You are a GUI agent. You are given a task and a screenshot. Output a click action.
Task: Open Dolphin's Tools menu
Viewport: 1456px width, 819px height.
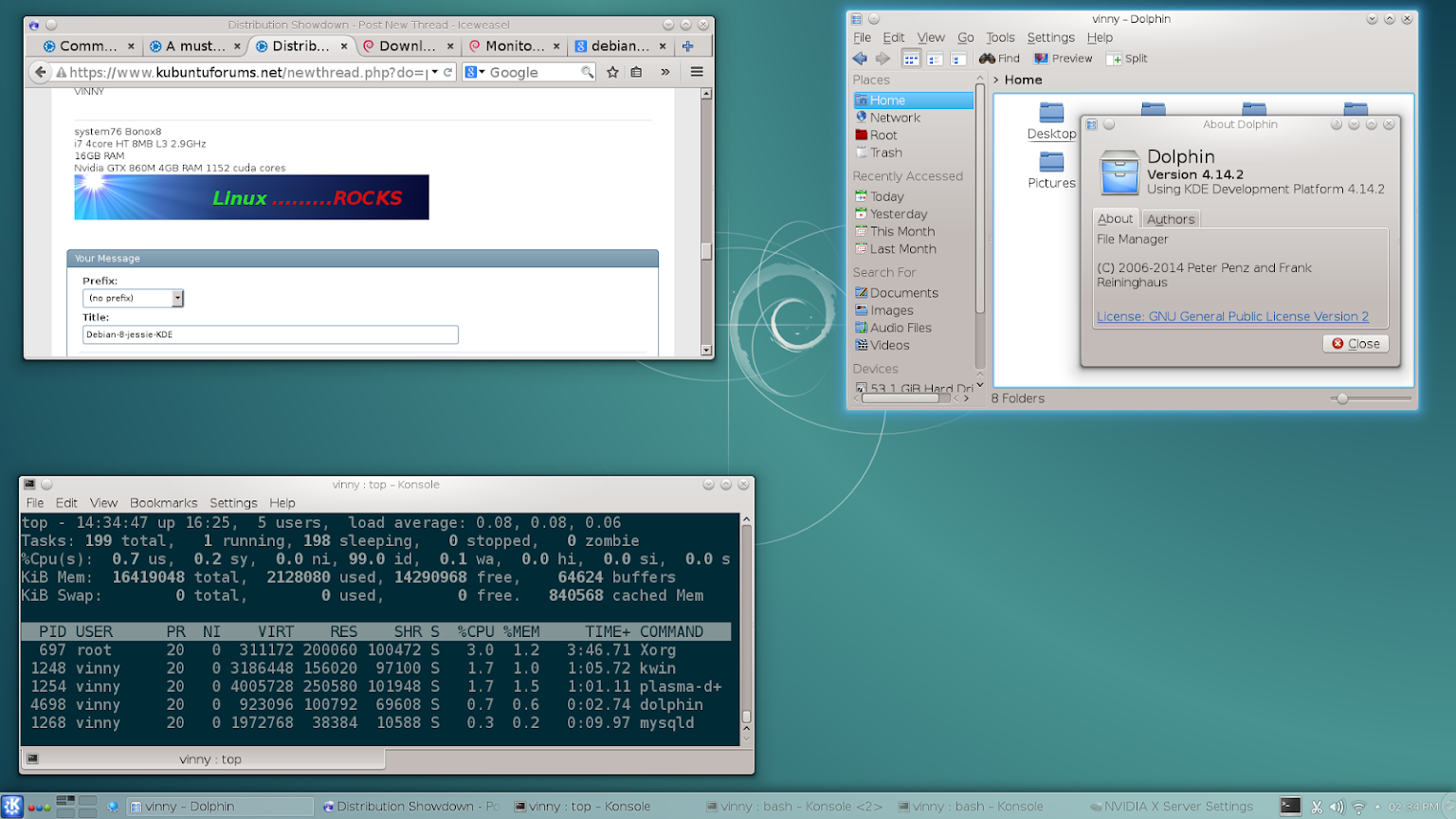[1000, 38]
